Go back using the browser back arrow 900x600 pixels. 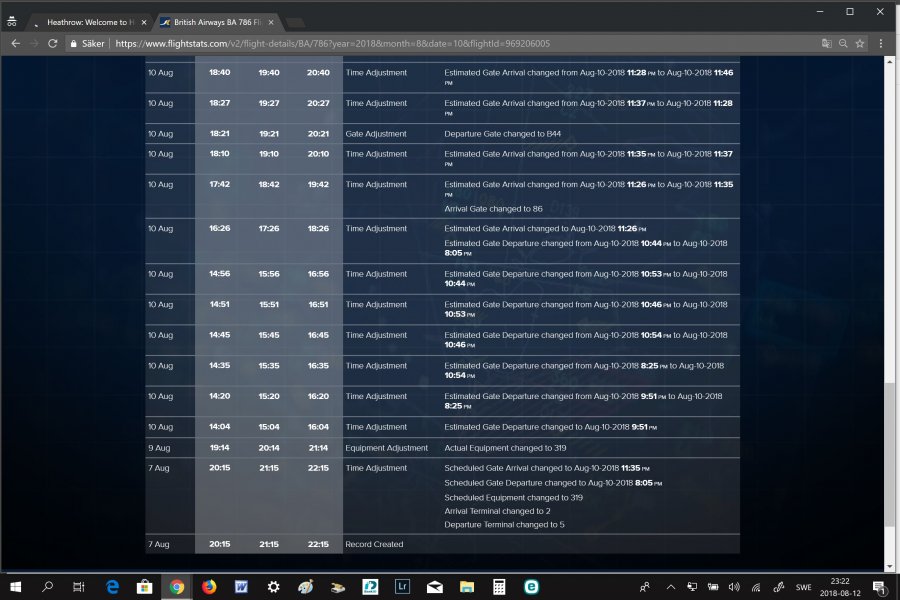[x=15, y=44]
